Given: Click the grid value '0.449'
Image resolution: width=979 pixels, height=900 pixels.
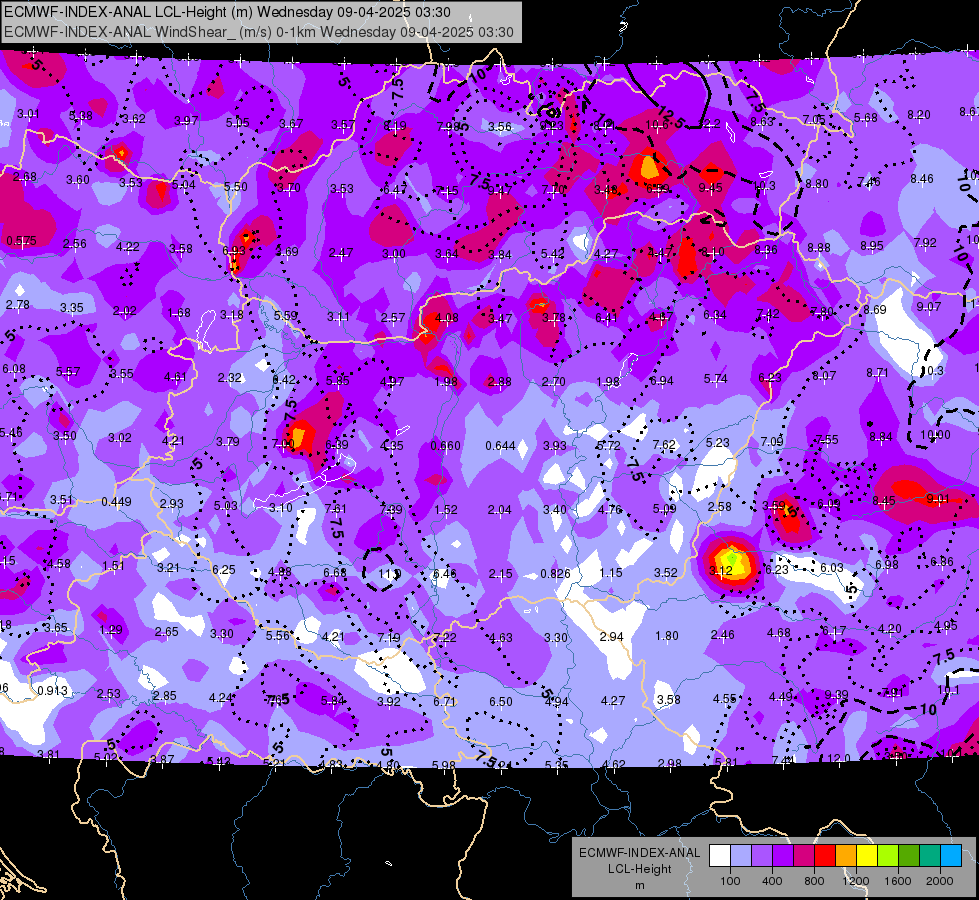Looking at the screenshot, I should point(116,502).
